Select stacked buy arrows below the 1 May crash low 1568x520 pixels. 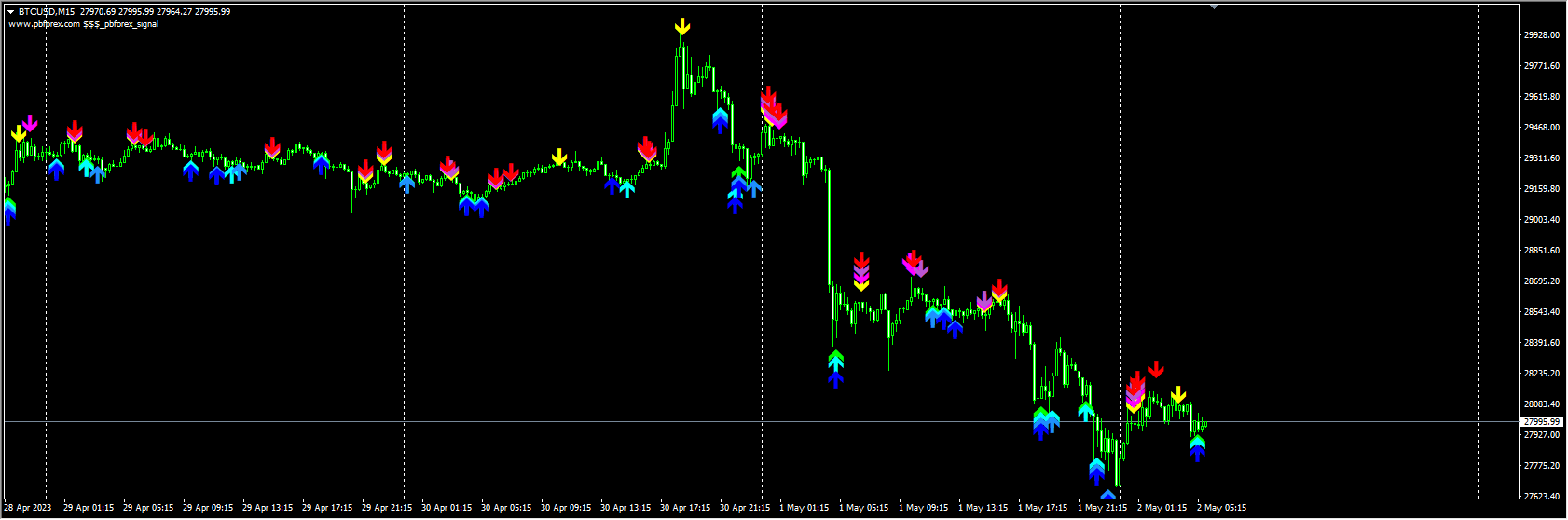click(835, 369)
